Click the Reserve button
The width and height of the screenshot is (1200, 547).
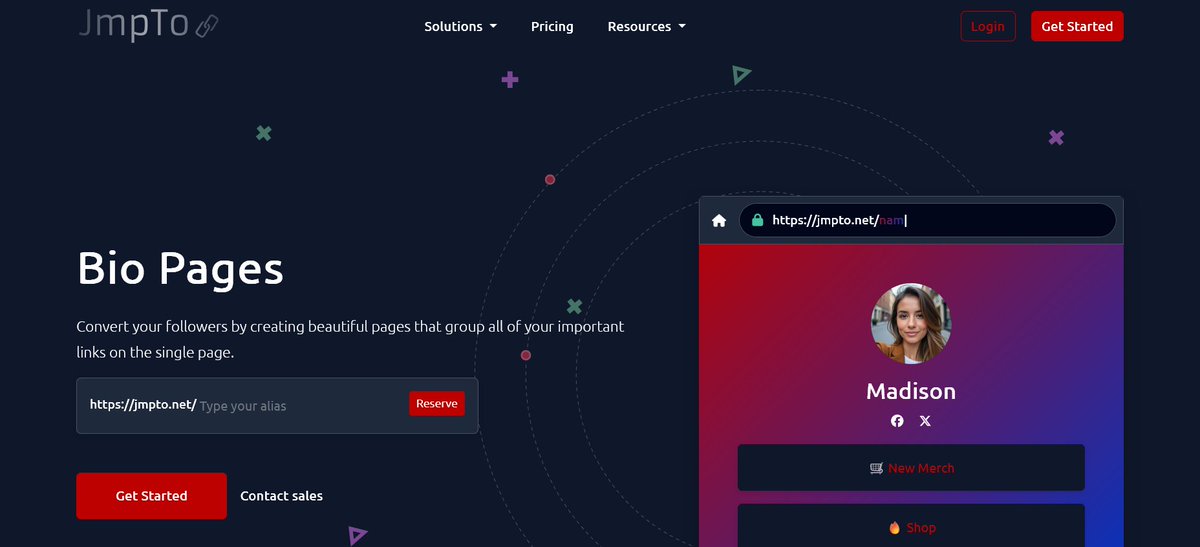pos(437,404)
